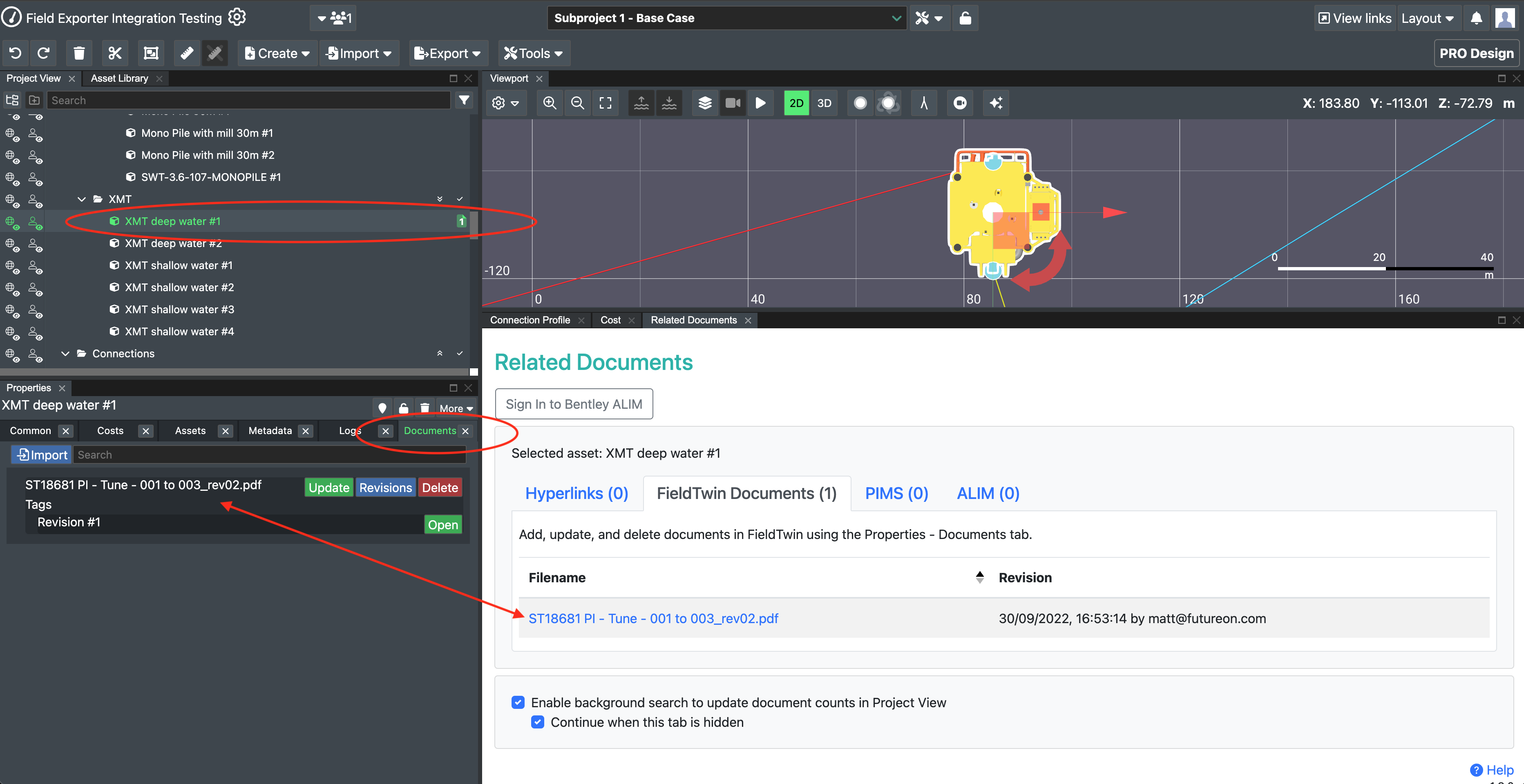Click the sparkle effects icon in the viewport
The height and width of the screenshot is (784, 1524).
pos(996,103)
